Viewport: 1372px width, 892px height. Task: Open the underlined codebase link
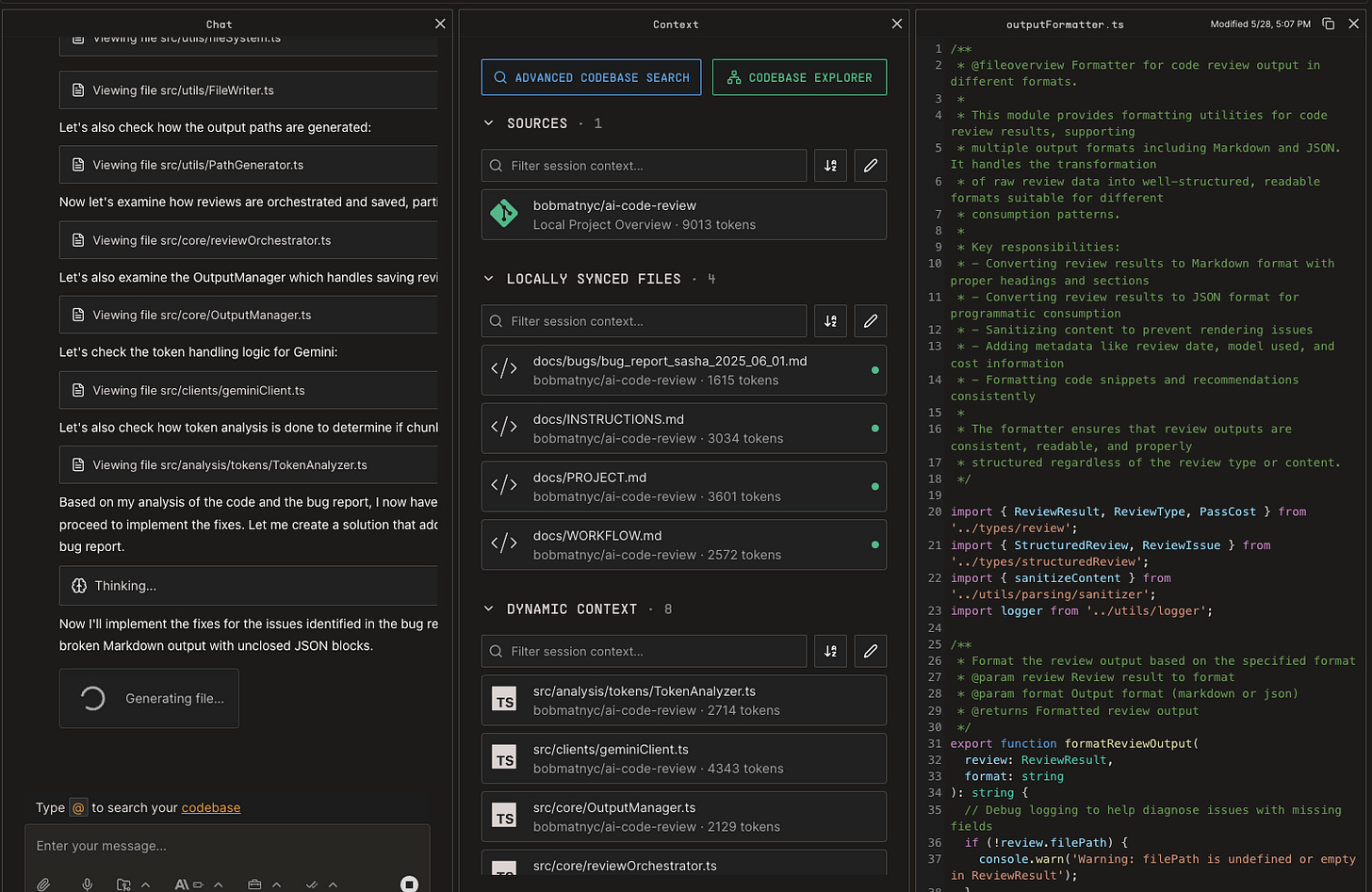click(210, 807)
